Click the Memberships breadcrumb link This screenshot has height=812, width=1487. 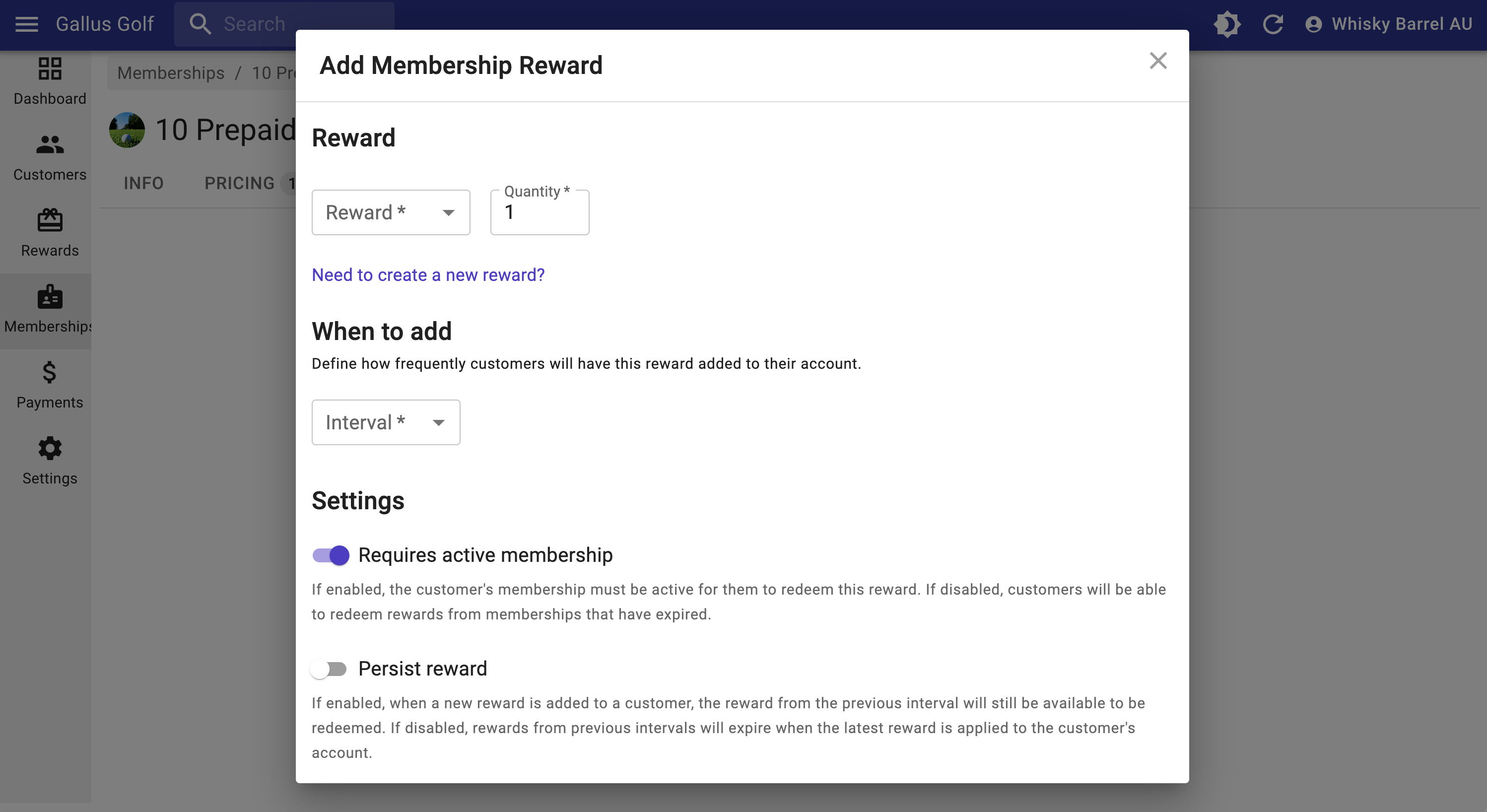(x=171, y=73)
